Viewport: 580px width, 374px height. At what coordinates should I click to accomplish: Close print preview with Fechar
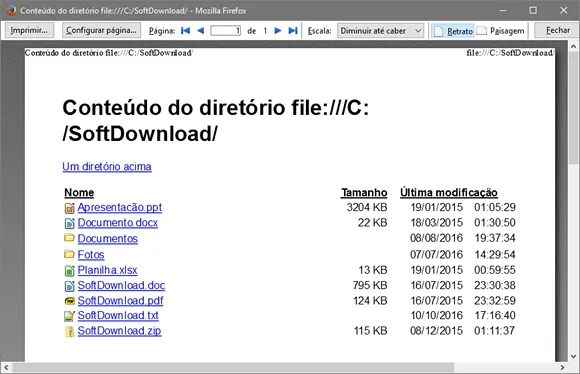pos(557,30)
